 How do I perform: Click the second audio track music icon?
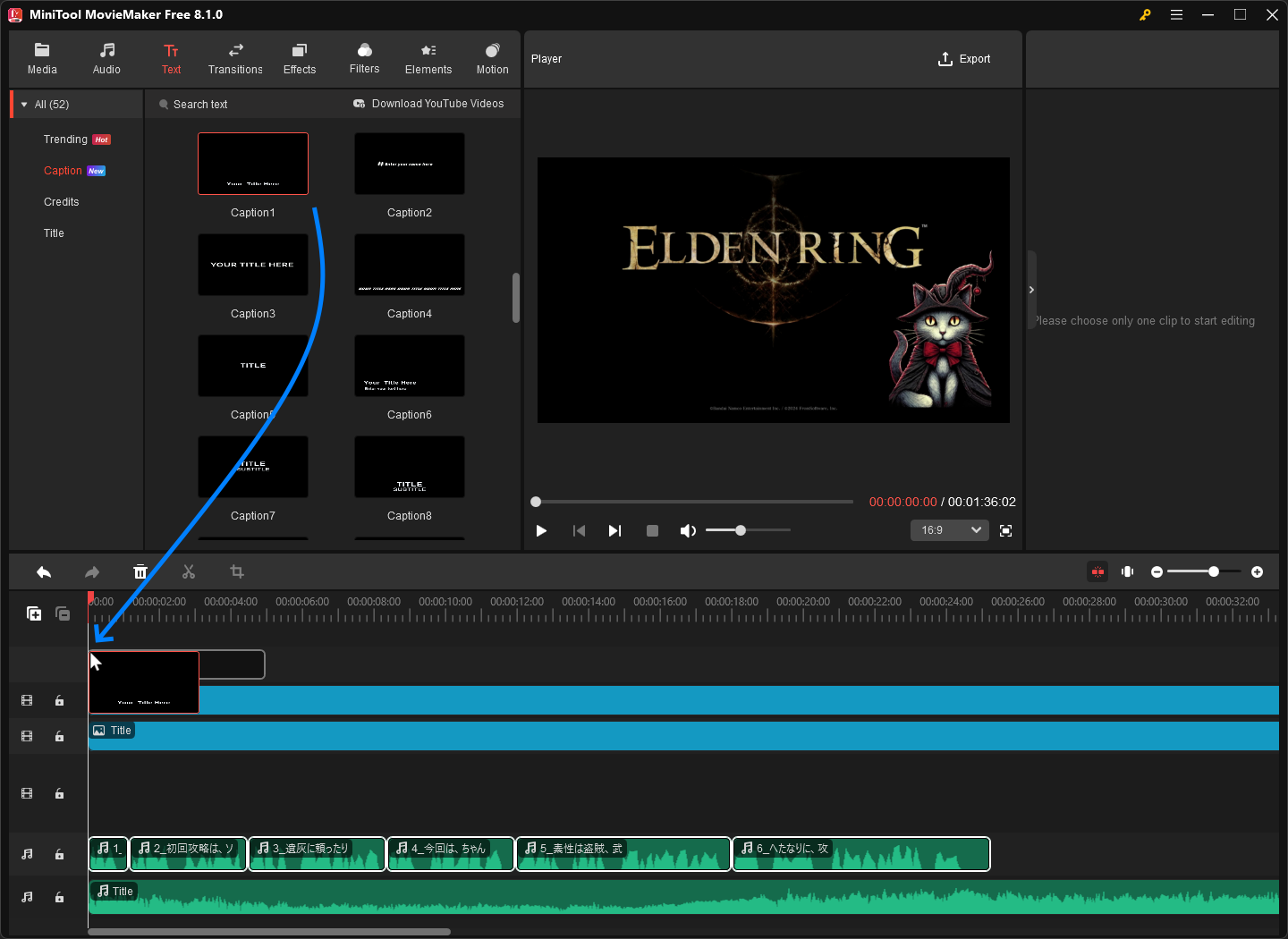[x=27, y=898]
